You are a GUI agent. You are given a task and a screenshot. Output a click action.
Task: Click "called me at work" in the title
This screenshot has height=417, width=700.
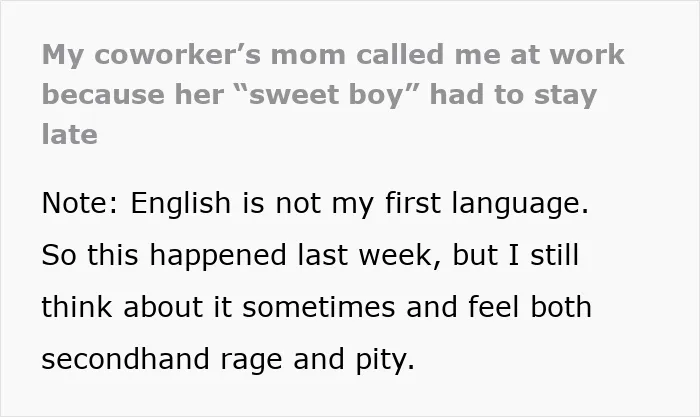tap(490, 54)
